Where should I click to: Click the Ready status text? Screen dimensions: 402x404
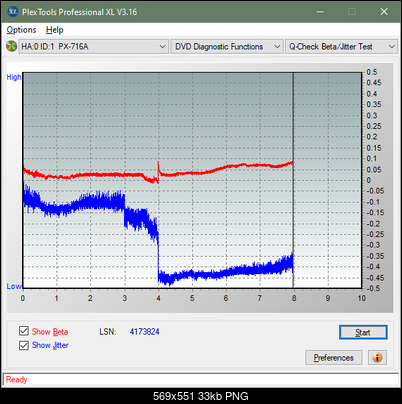click(16, 380)
